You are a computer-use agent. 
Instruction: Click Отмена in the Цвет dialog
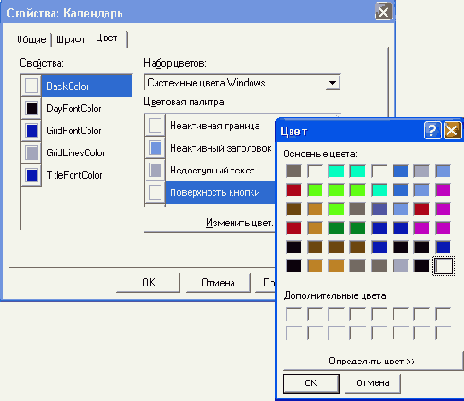(373, 383)
